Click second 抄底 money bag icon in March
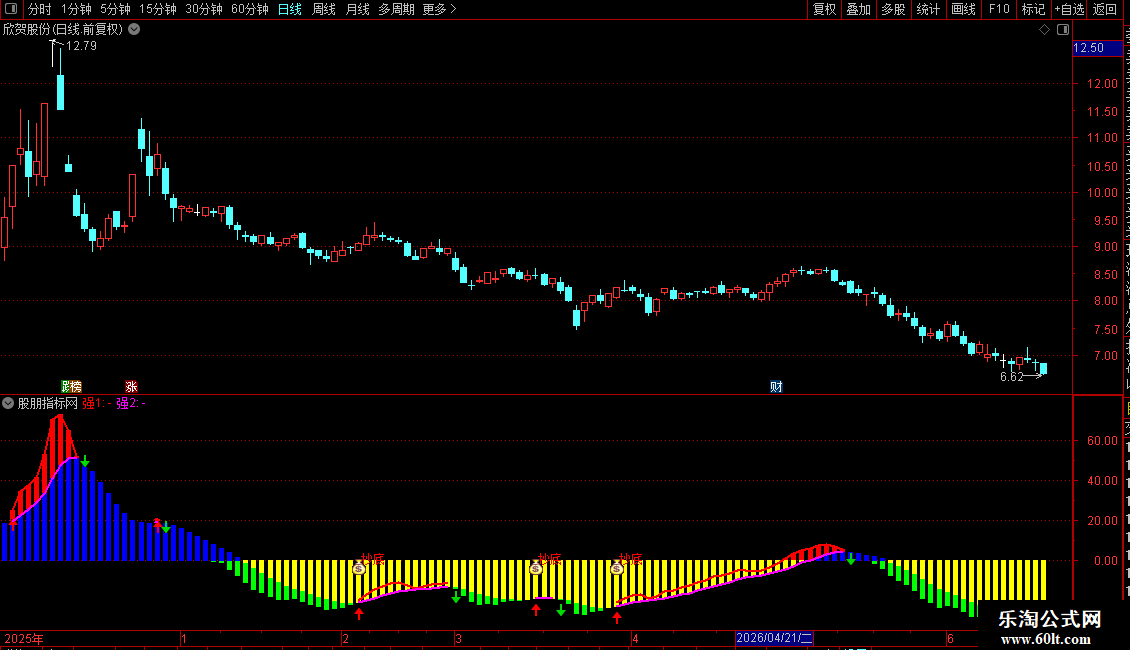The width and height of the screenshot is (1130, 650). coord(535,569)
